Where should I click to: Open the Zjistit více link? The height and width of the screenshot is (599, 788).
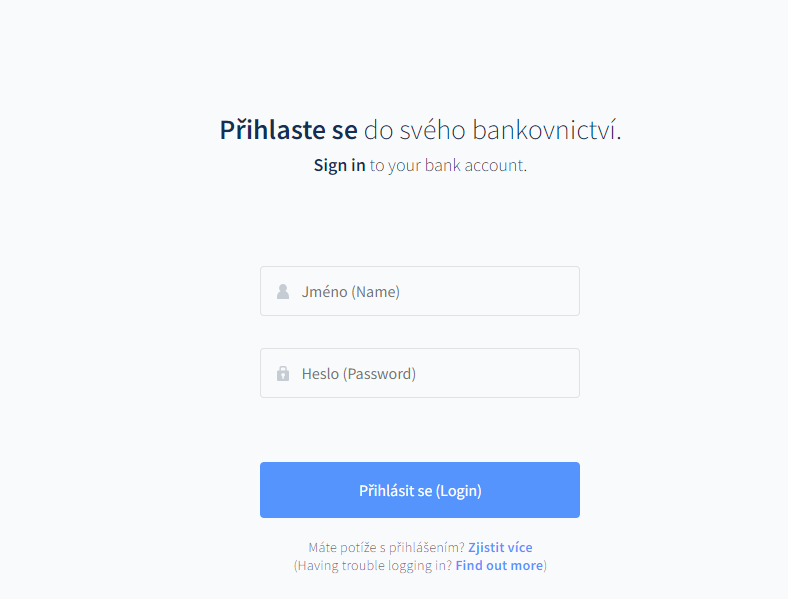coord(500,547)
